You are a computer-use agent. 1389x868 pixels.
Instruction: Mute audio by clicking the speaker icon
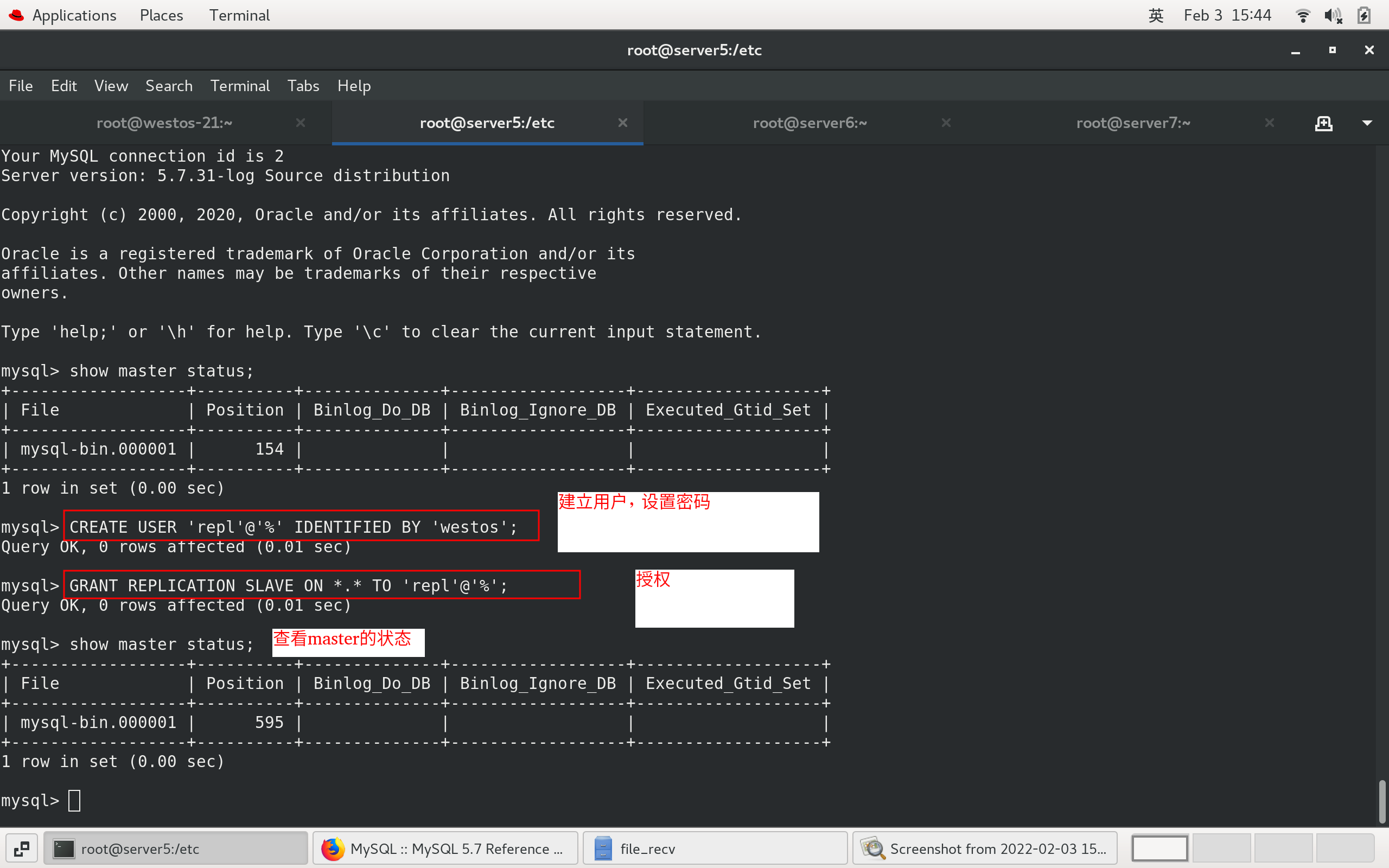click(x=1334, y=15)
